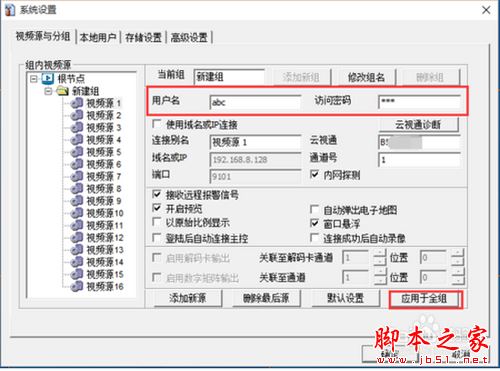Image resolution: width=500 pixels, height=371 pixels.
Task: Click the camera icon of 视频源16
Action: 77,286
